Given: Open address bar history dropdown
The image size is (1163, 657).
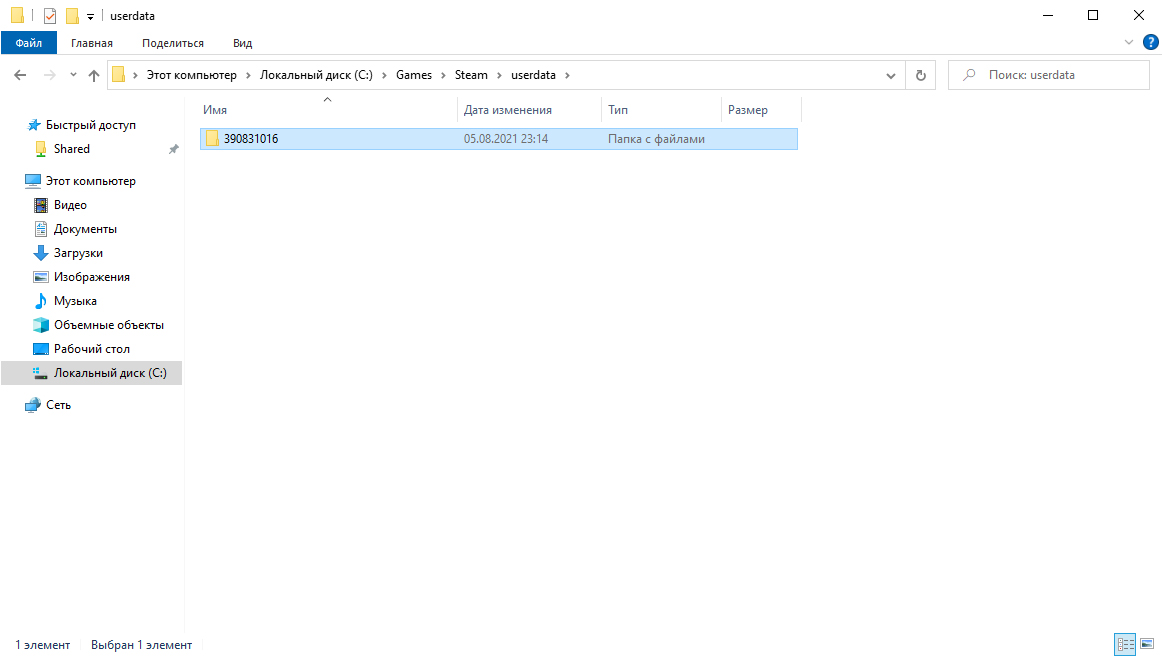Looking at the screenshot, I should pos(891,75).
